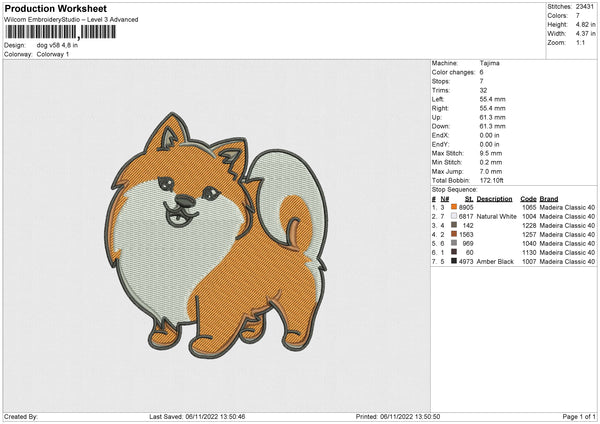Choose the Amber Black thread swatch
The width and height of the screenshot is (600, 424).
coord(454,261)
